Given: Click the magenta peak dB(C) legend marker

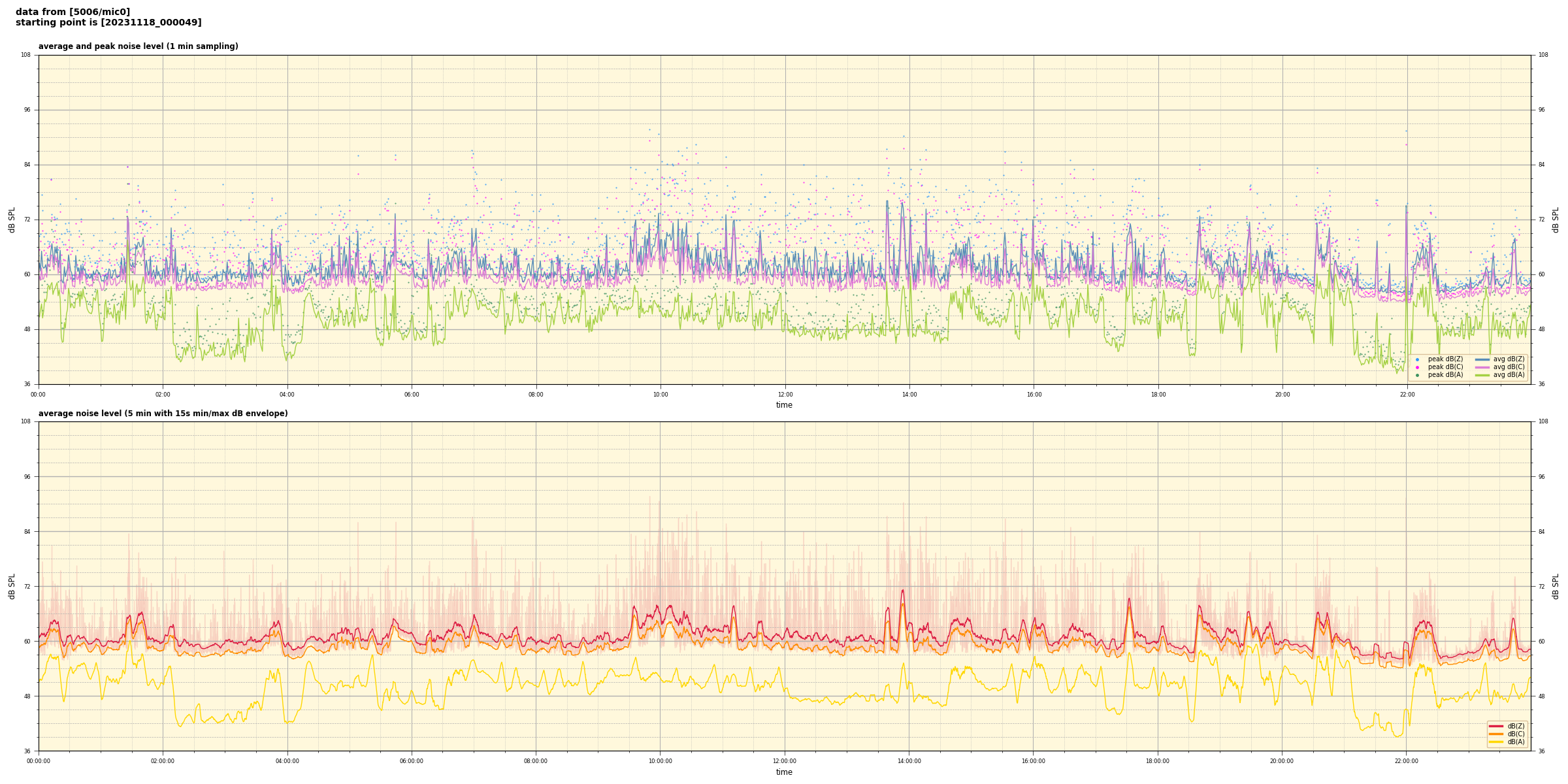Looking at the screenshot, I should (x=1417, y=367).
